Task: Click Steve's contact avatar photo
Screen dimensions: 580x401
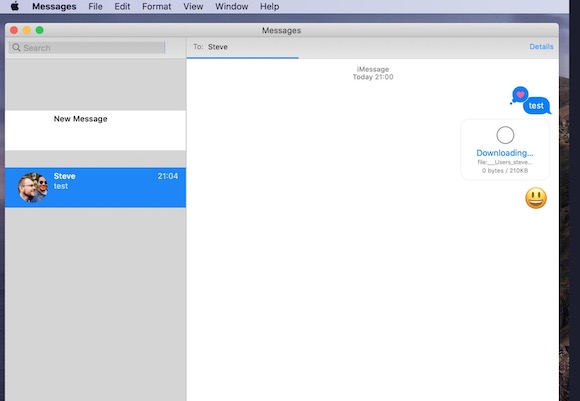Action: pyautogui.click(x=33, y=187)
